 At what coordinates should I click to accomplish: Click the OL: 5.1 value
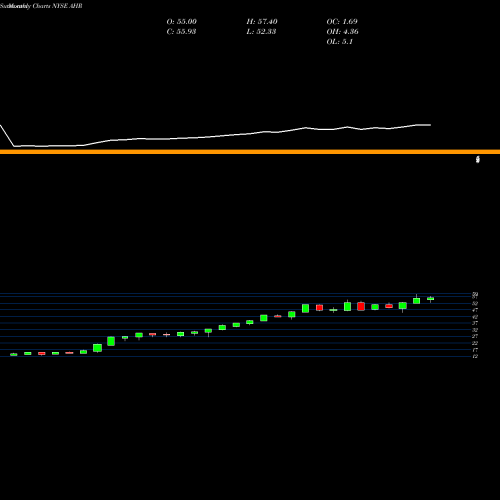click(x=340, y=42)
